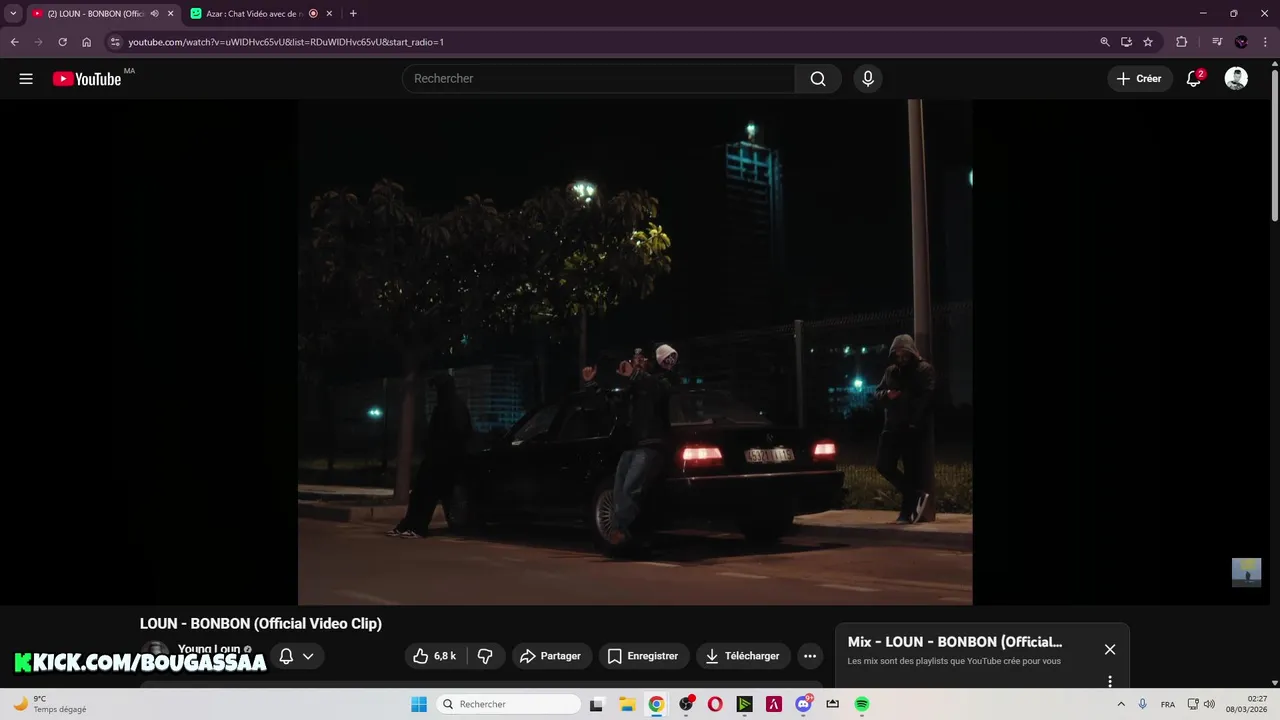
Task: Open the Chrome profile avatar
Action: tap(1241, 42)
